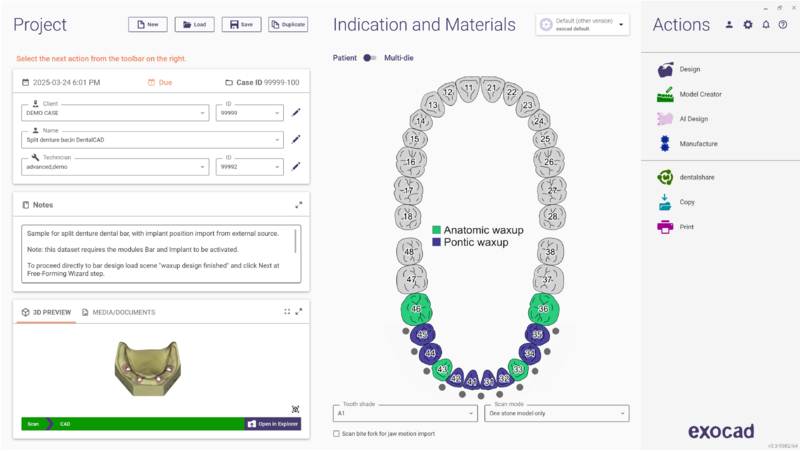Click the focus view icon in 3D preview
Screen dimensions: 800x450
point(295,409)
